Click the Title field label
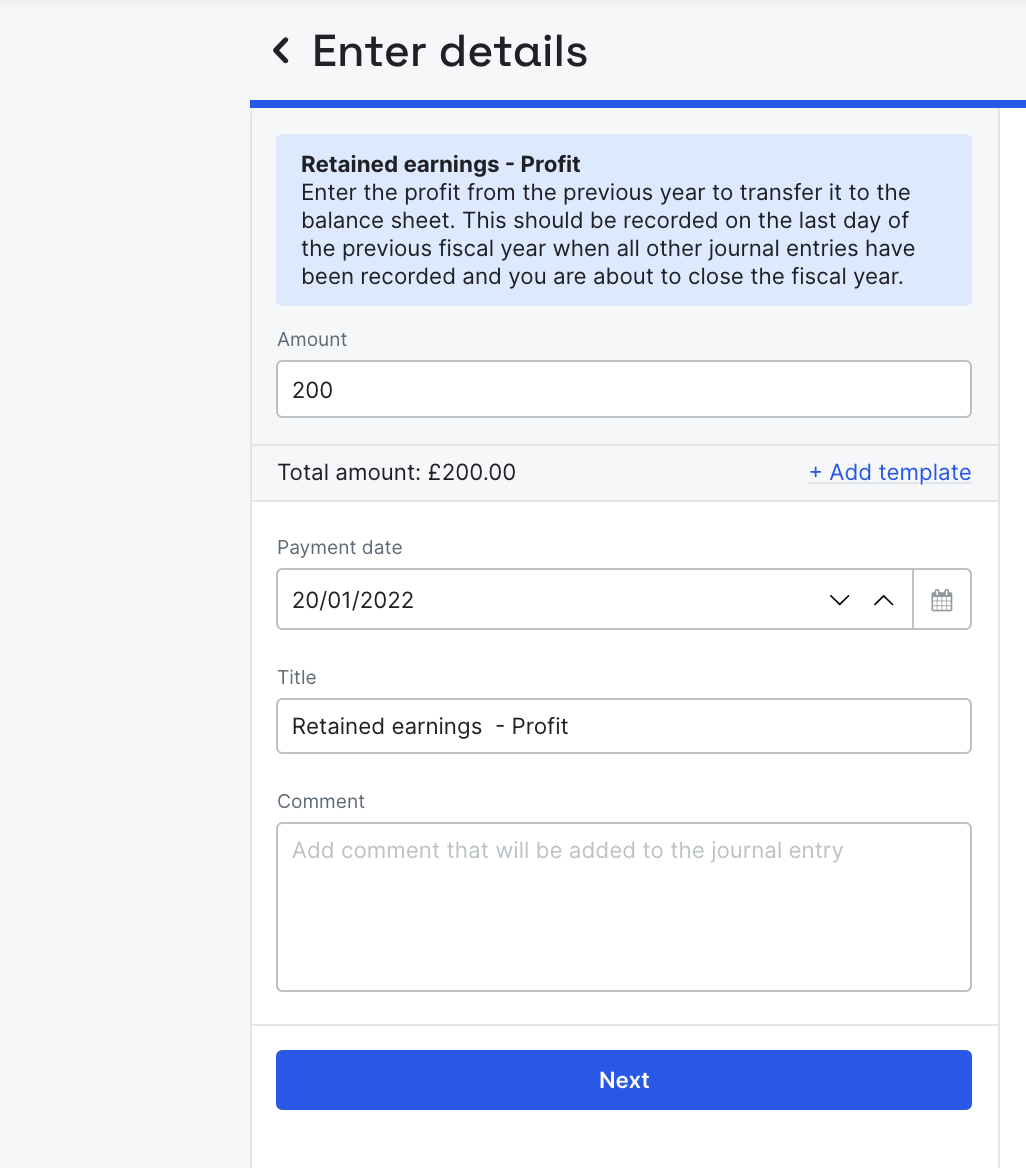The height and width of the screenshot is (1168, 1026). pos(297,677)
